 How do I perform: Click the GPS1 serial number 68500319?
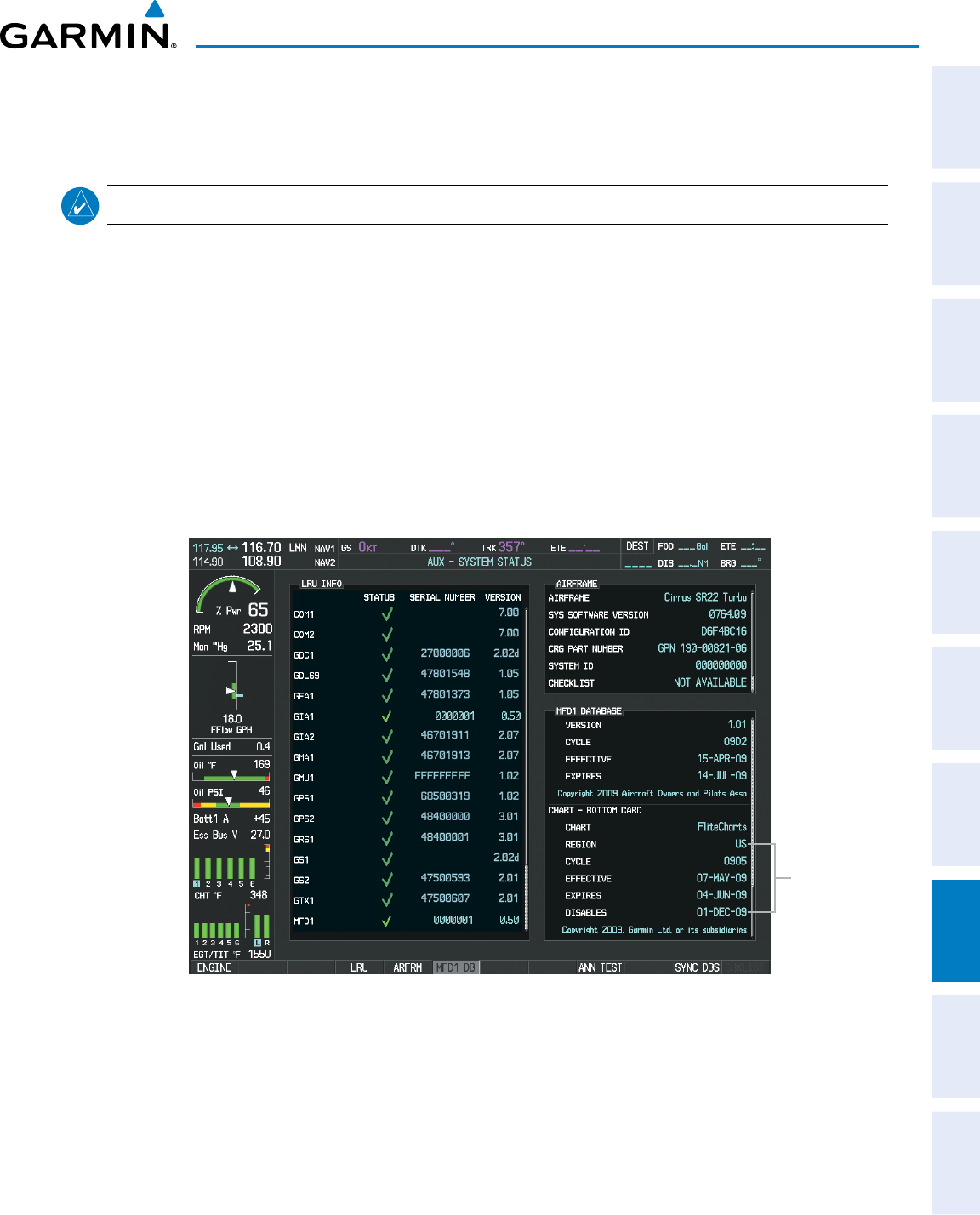(445, 796)
